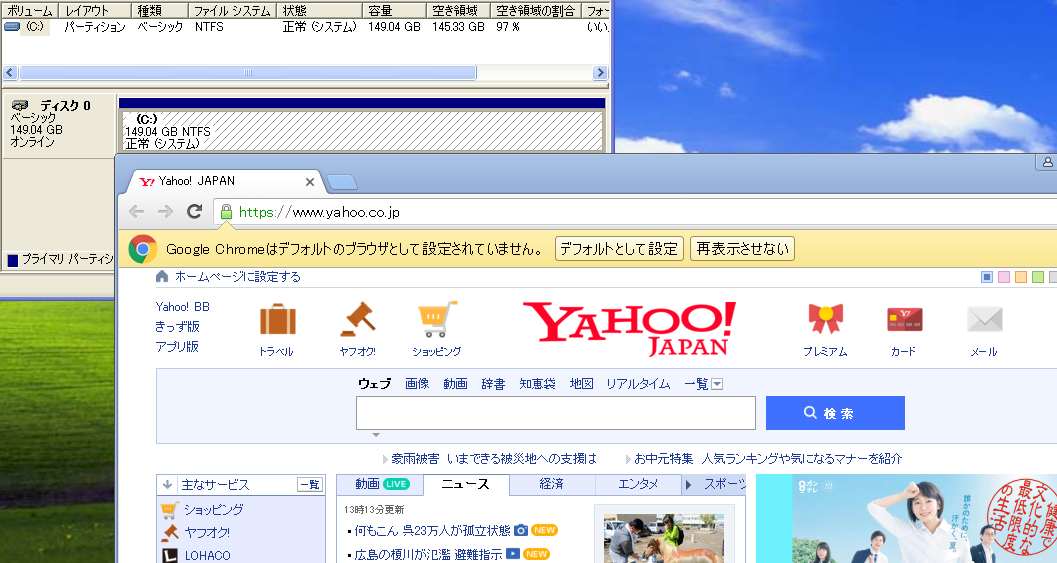Switch to the ニュース tab
Screen dimensions: 1057x563
[x=466, y=484]
